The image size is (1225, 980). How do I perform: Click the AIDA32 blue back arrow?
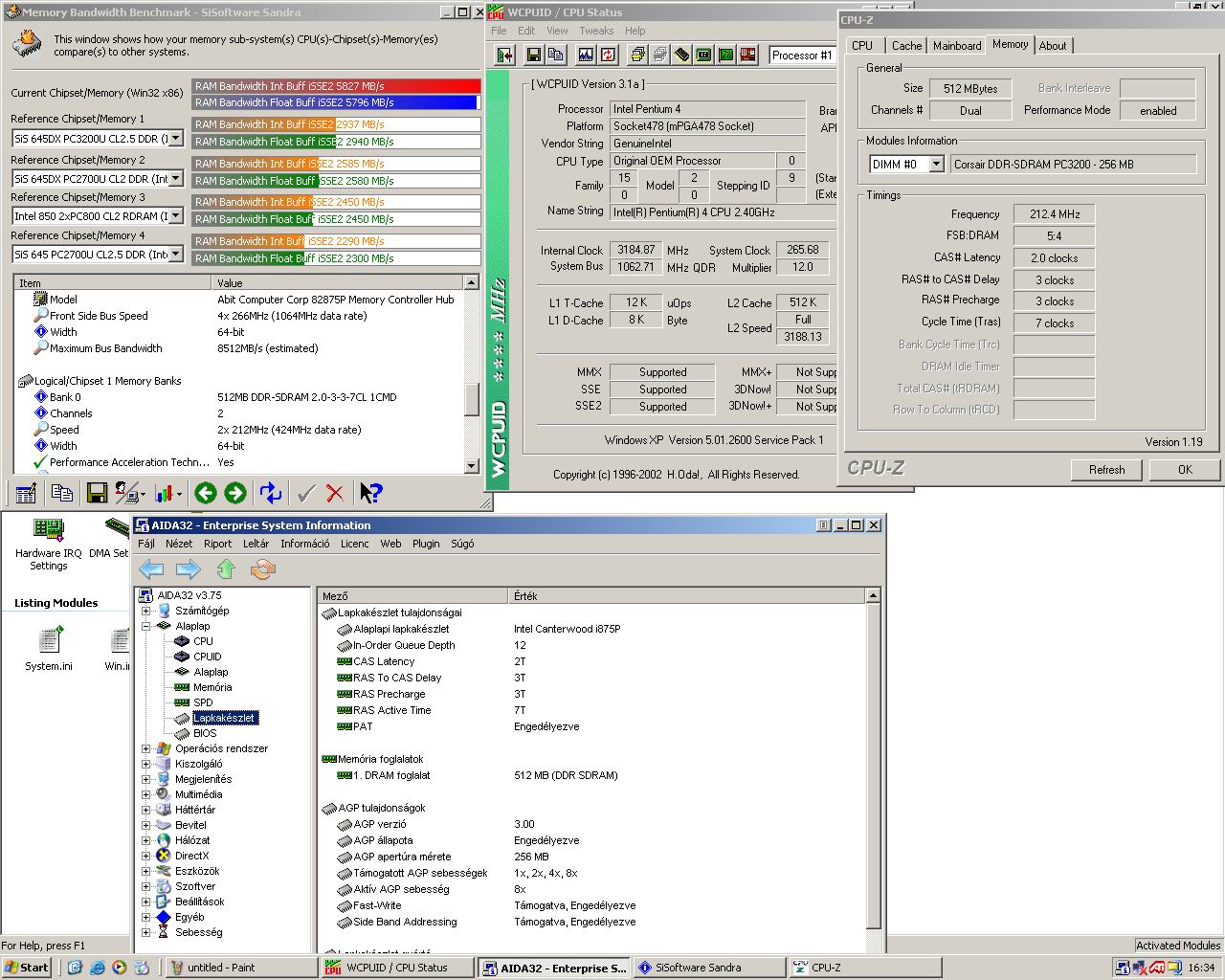[x=151, y=569]
